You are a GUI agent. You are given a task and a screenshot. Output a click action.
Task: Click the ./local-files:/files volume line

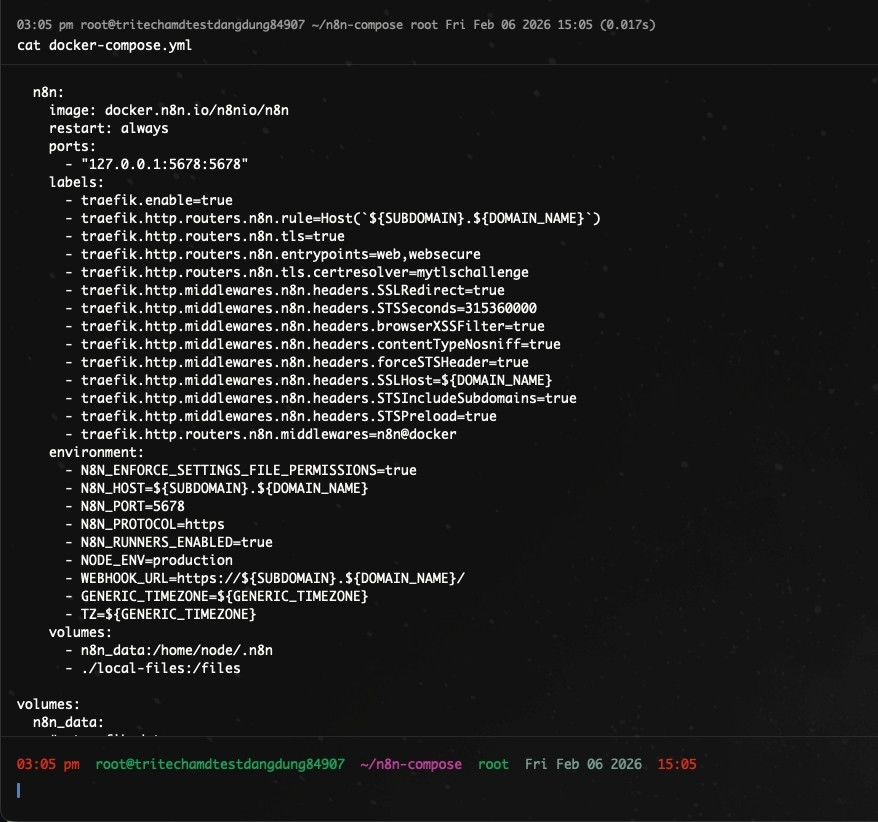[x=160, y=668]
